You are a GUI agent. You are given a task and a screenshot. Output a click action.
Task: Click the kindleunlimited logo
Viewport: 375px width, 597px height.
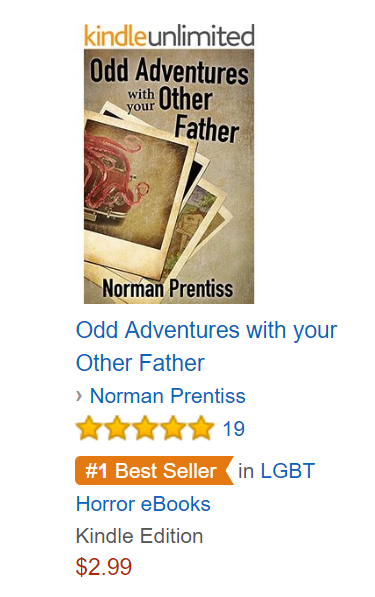pyautogui.click(x=169, y=35)
